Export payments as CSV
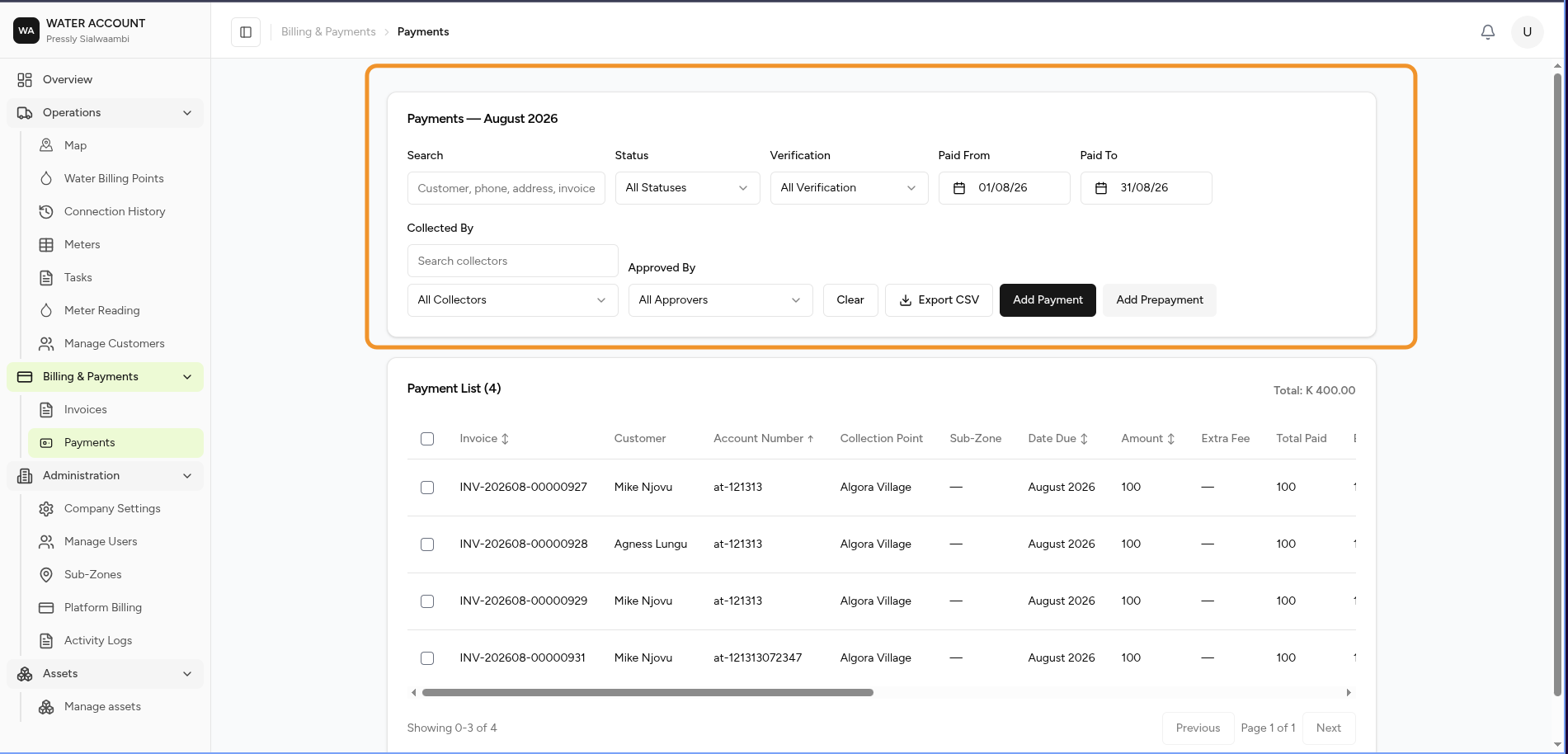The height and width of the screenshot is (754, 1568). click(x=939, y=300)
